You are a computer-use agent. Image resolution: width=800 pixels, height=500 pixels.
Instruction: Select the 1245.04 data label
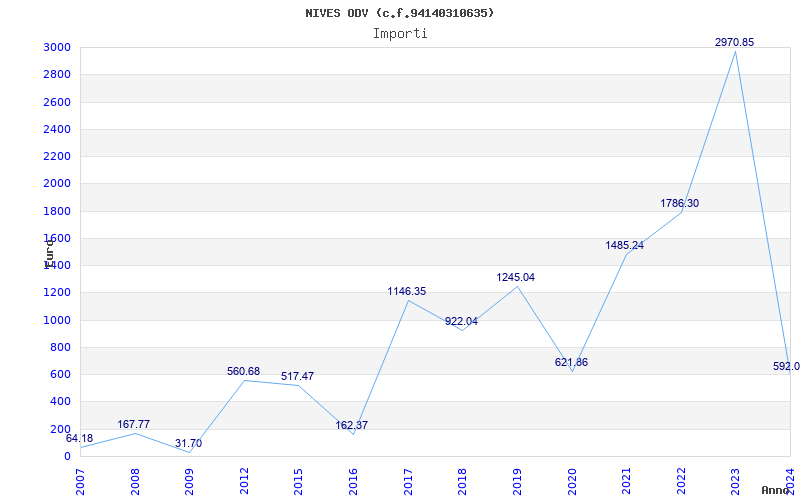[515, 277]
